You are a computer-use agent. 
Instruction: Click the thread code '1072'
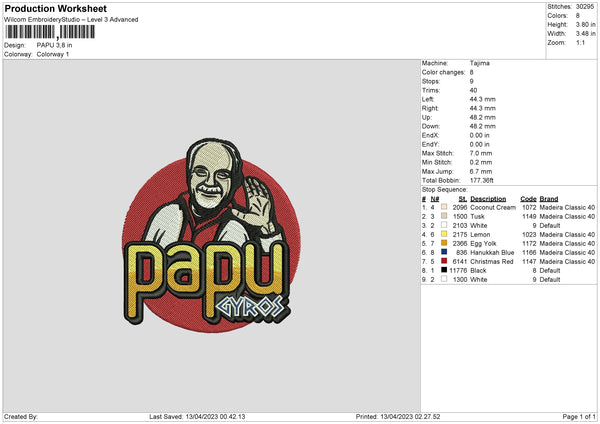[529, 207]
